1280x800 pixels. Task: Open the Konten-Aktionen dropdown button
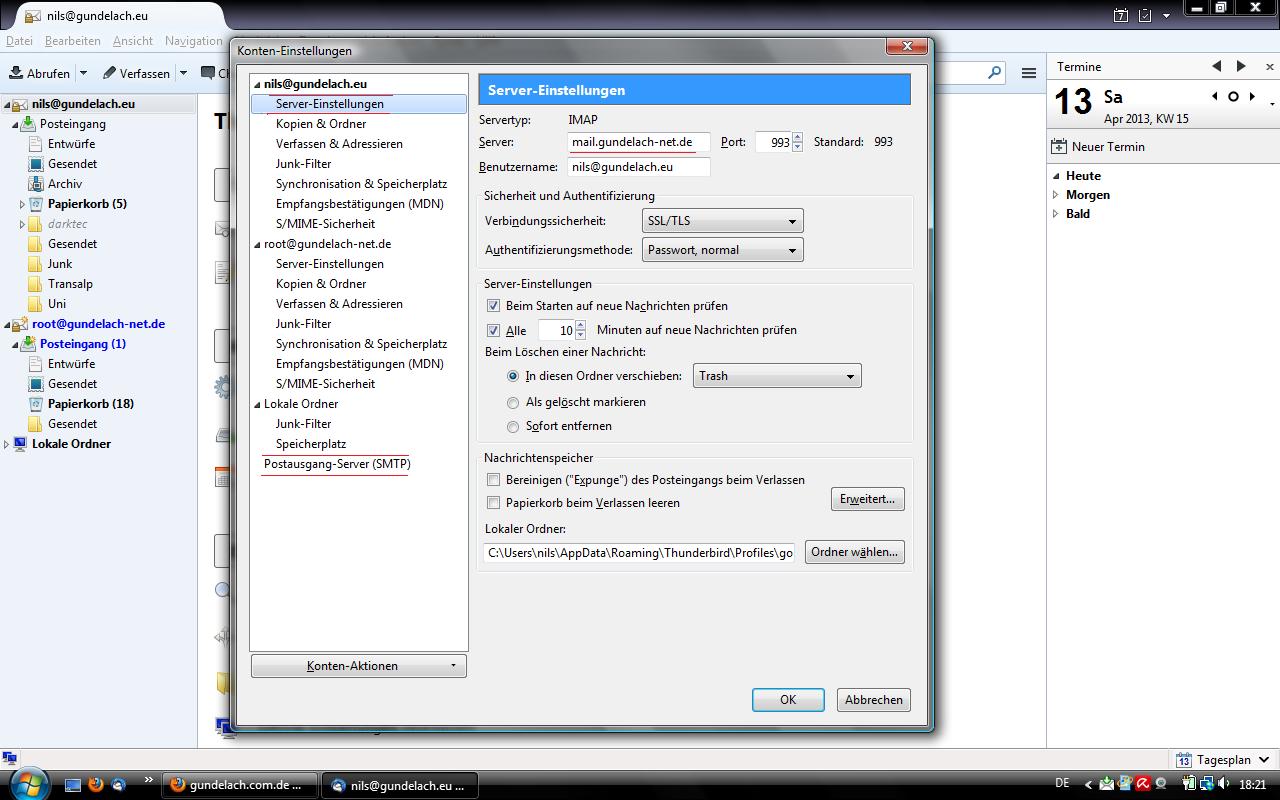[x=358, y=666]
